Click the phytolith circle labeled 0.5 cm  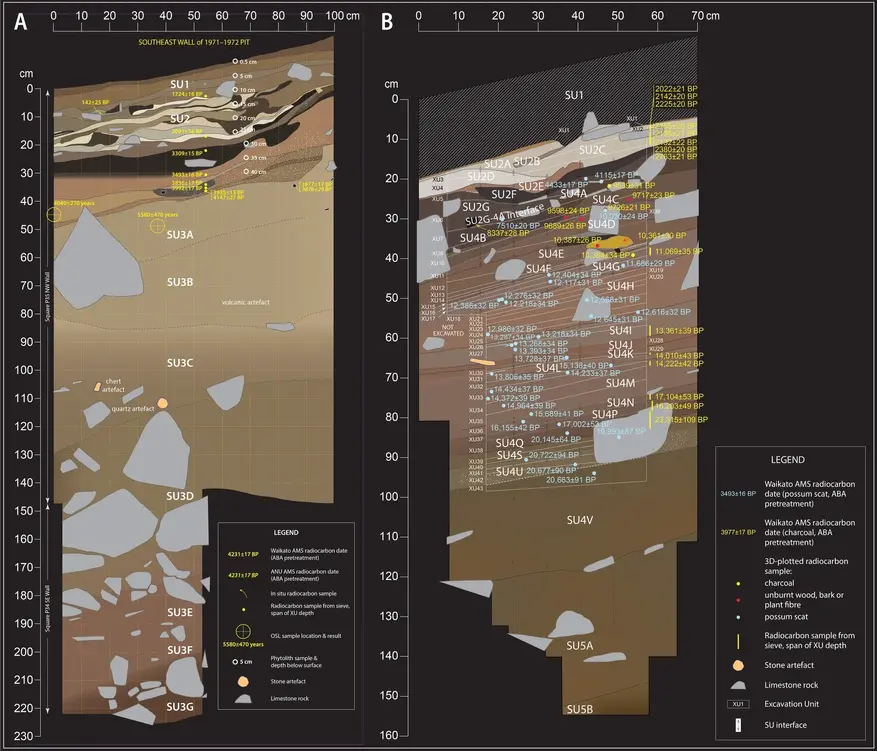(x=235, y=62)
